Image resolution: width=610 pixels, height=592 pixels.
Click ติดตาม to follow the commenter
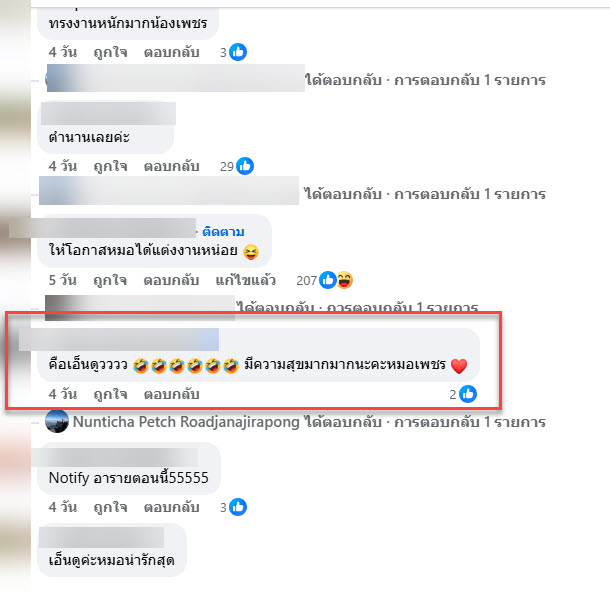223,232
